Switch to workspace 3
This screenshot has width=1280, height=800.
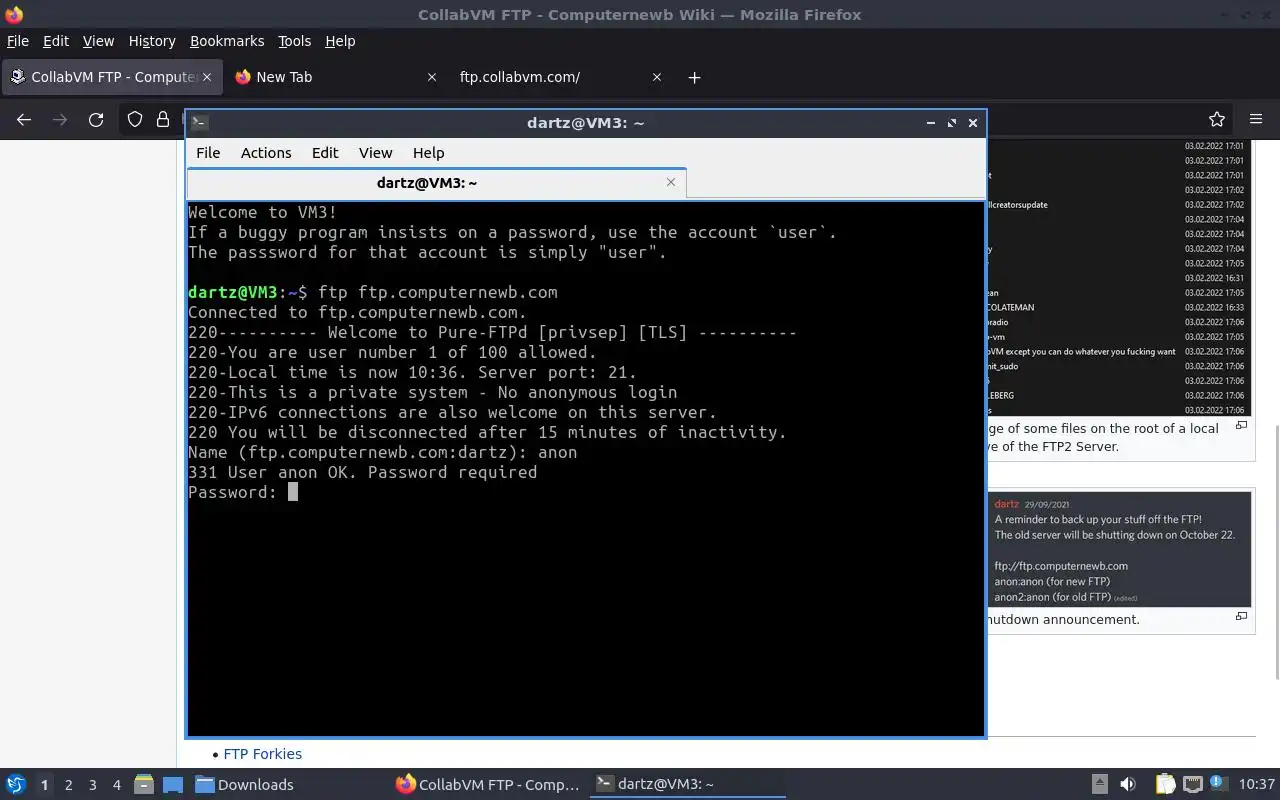click(x=92, y=785)
